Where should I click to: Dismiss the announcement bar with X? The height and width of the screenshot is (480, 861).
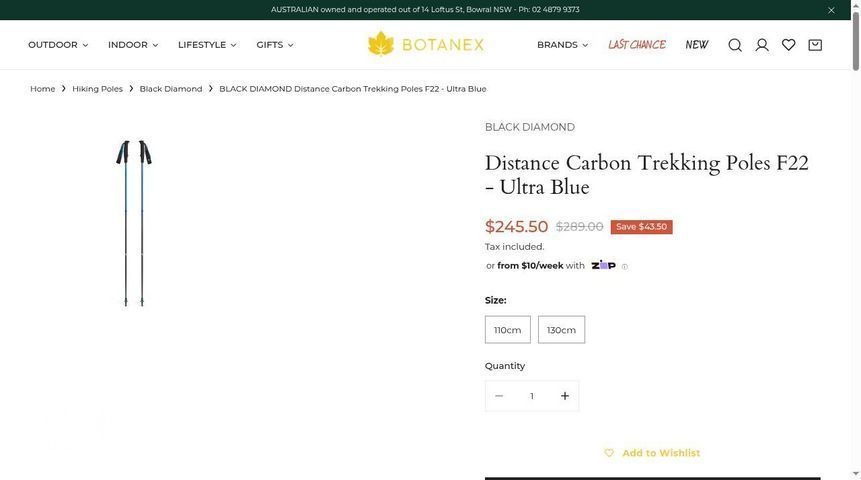[831, 10]
